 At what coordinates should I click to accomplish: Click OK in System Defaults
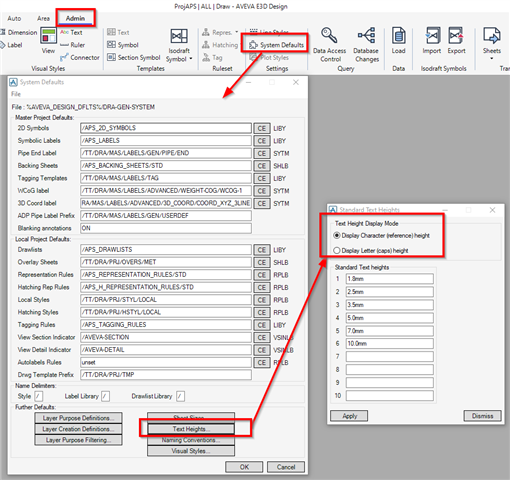(244, 467)
